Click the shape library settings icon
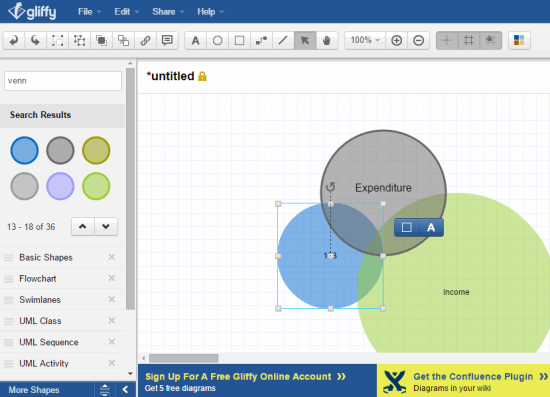 105,390
